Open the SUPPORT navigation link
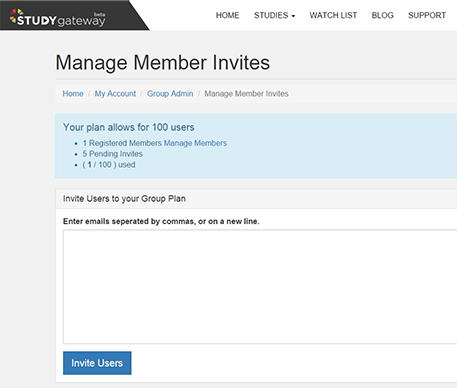 (427, 15)
